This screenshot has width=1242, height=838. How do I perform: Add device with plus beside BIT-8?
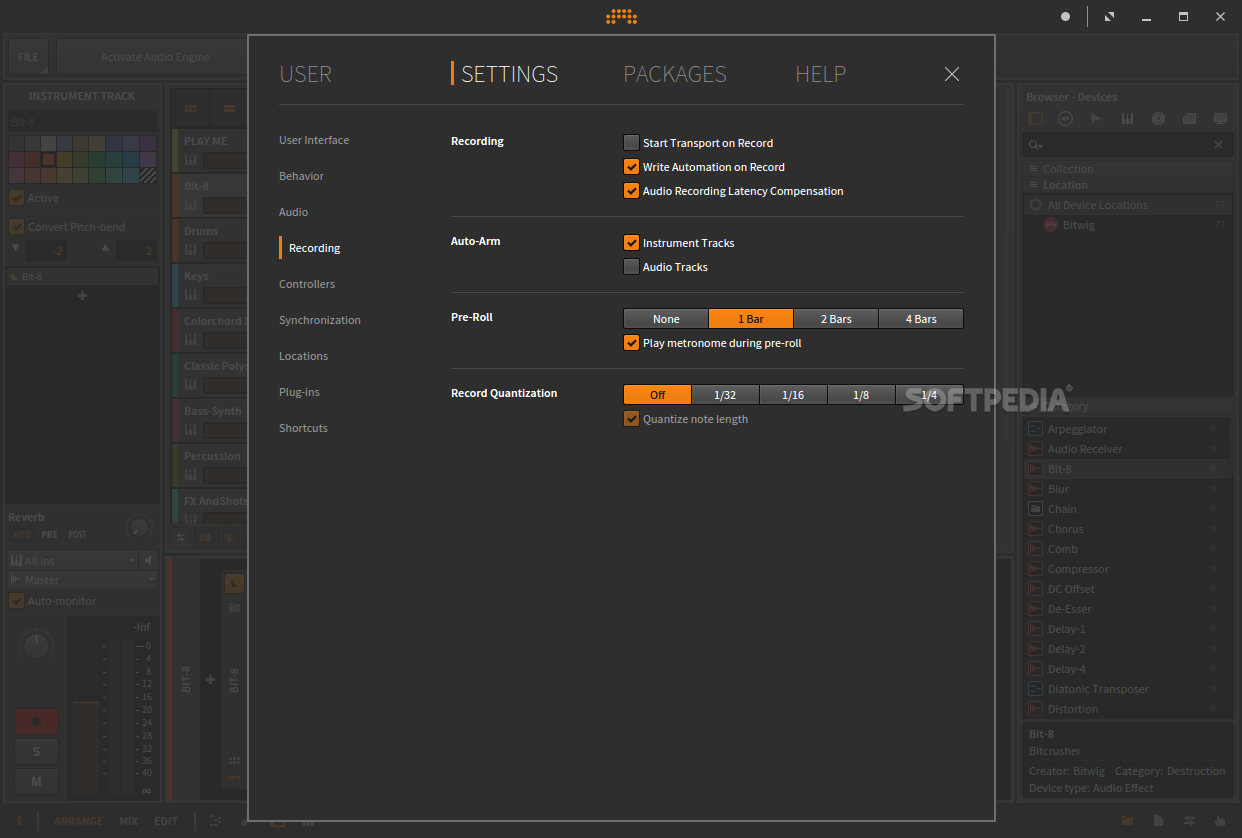pos(210,680)
